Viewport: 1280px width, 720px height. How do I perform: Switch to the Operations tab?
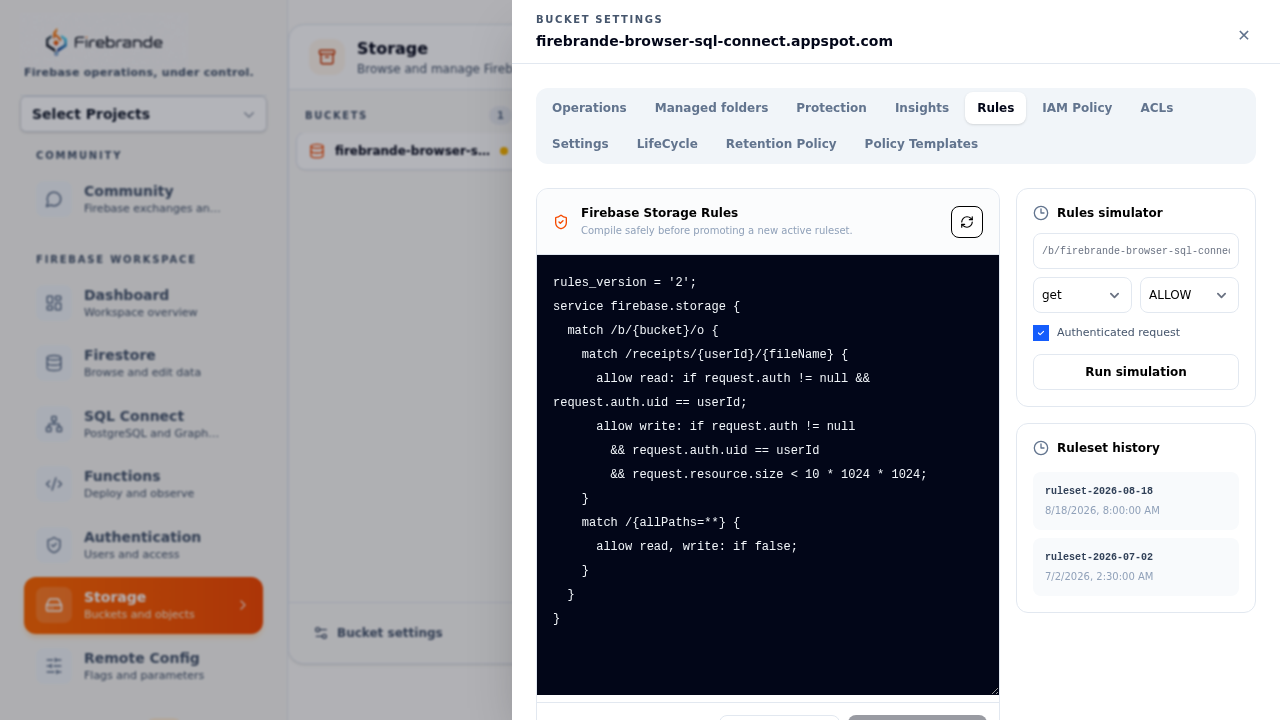(589, 108)
